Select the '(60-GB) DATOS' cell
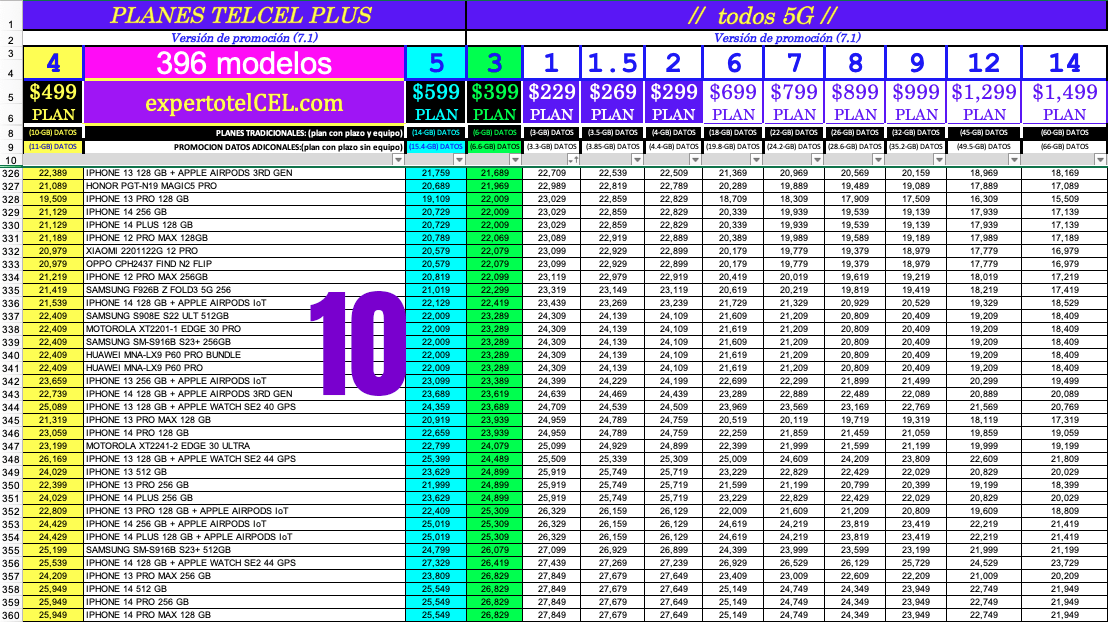 coord(1064,133)
